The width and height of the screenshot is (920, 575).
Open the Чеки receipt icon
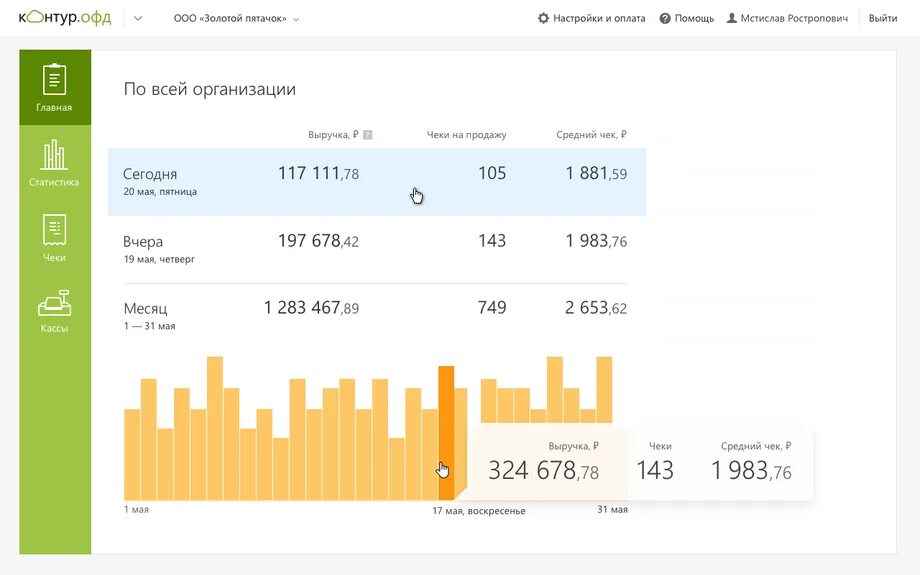(x=55, y=229)
